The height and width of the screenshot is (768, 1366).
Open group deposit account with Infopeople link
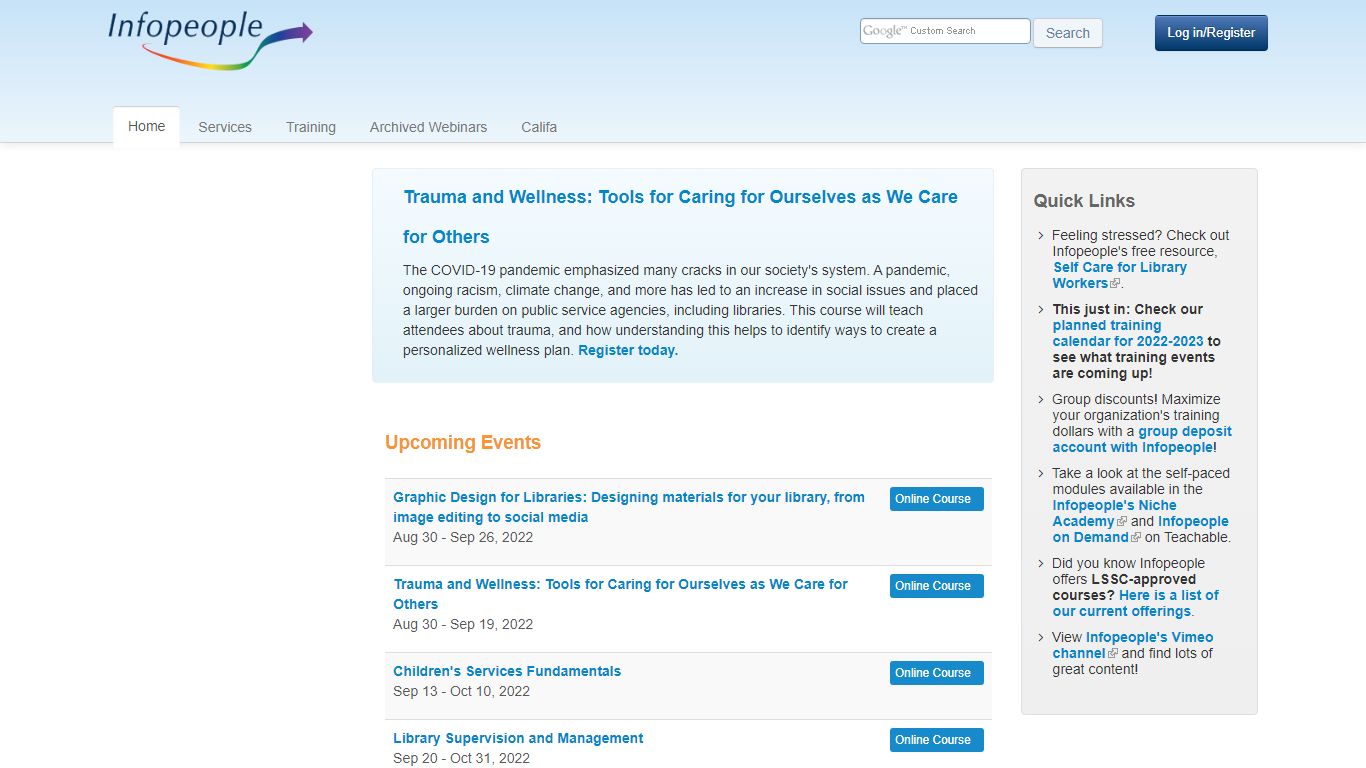click(1142, 439)
